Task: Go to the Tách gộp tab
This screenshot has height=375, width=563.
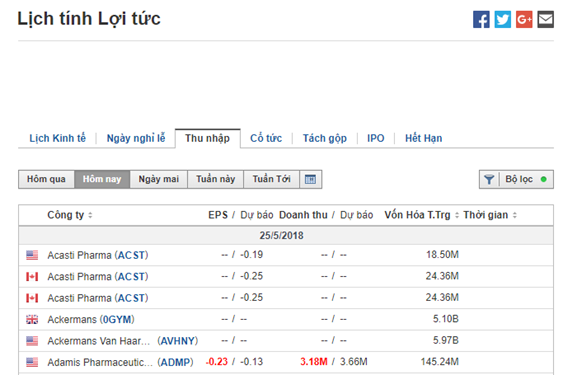Action: 325,138
